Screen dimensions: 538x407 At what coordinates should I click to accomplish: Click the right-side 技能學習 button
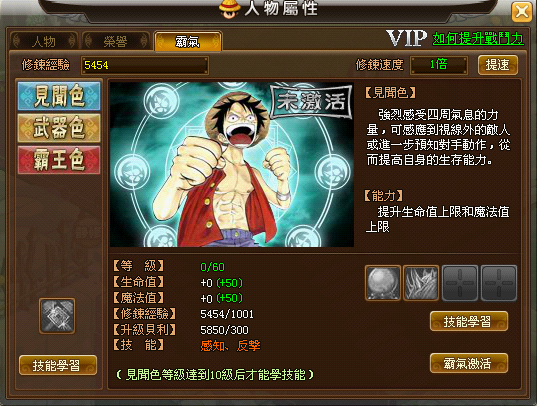click(469, 321)
